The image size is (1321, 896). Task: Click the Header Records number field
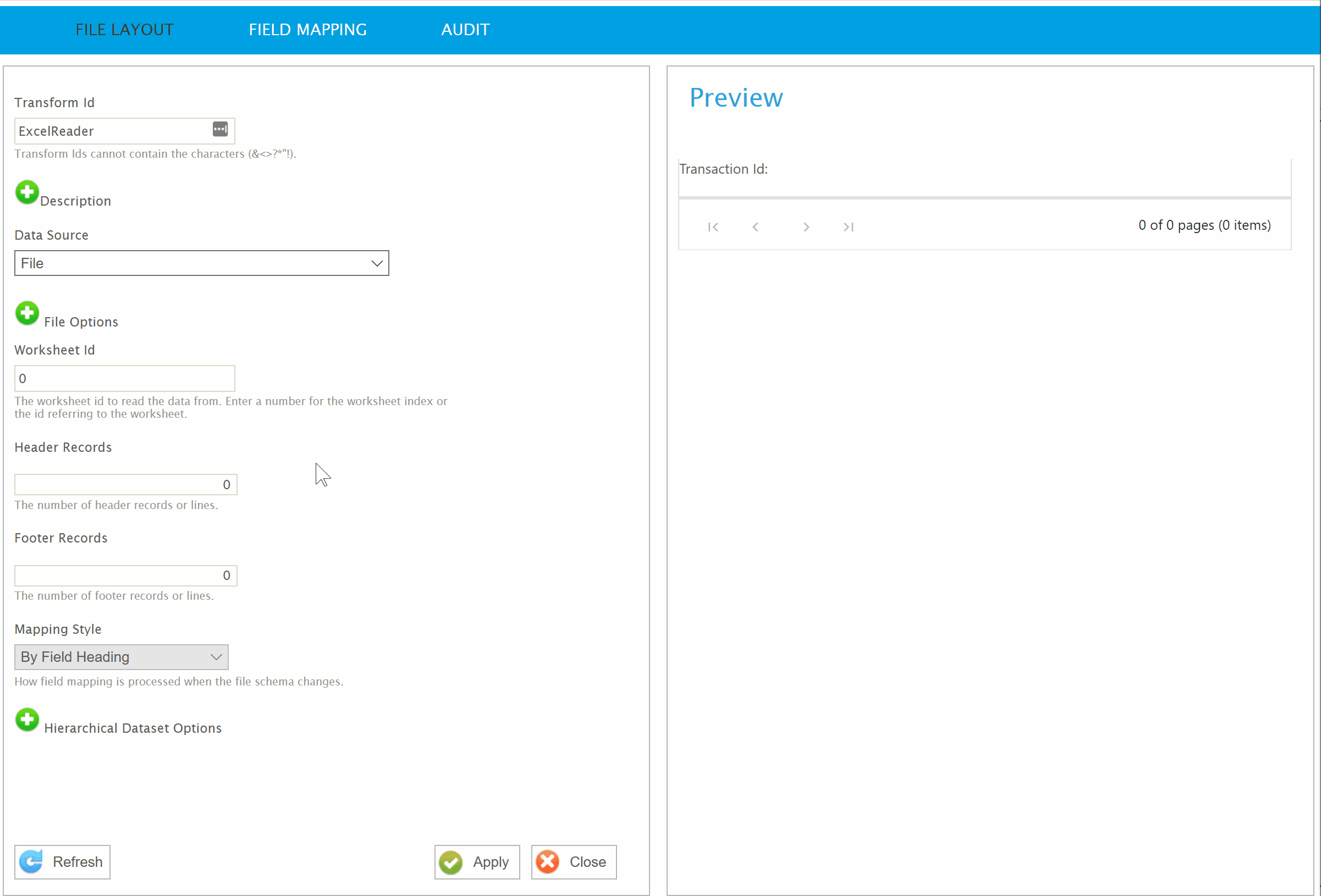125,485
